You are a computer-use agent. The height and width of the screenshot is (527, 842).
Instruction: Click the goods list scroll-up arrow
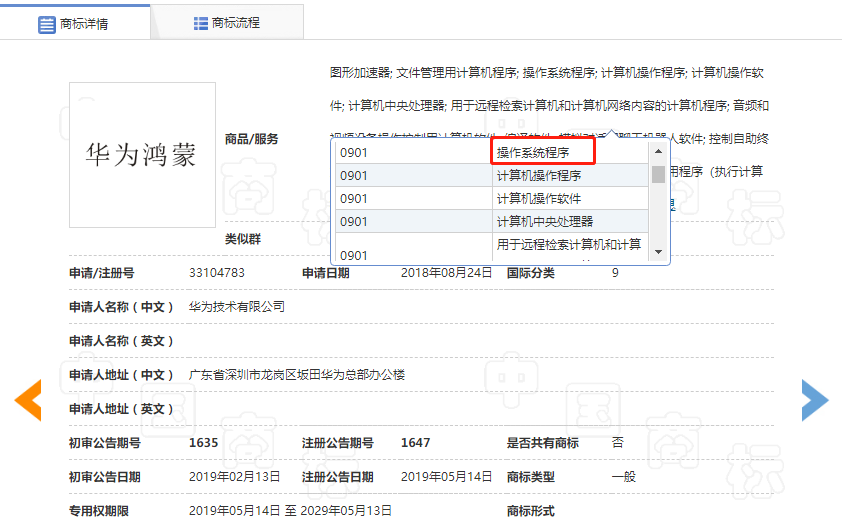tap(658, 152)
